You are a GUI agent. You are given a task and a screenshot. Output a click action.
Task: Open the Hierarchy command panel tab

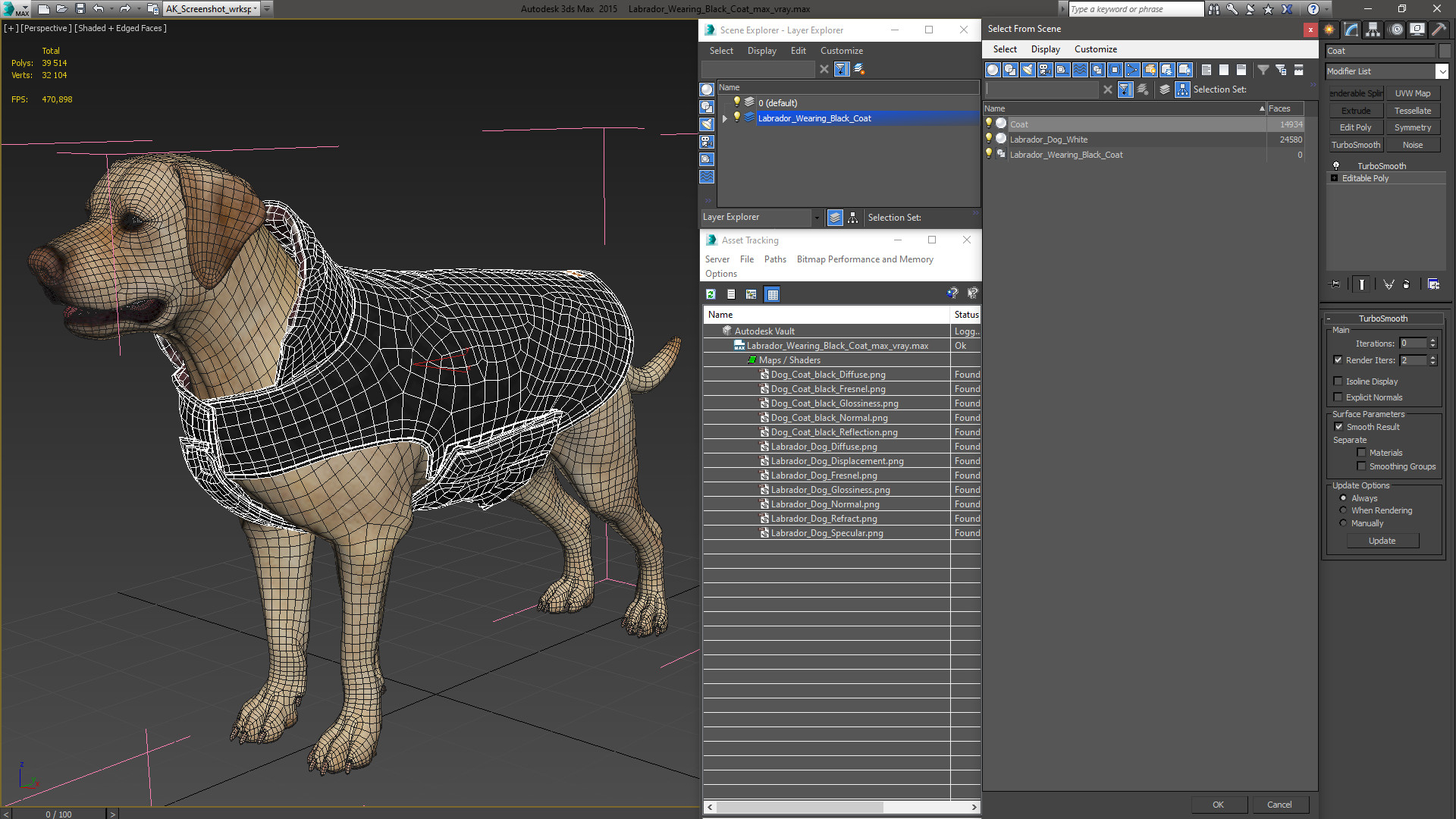[x=1373, y=30]
